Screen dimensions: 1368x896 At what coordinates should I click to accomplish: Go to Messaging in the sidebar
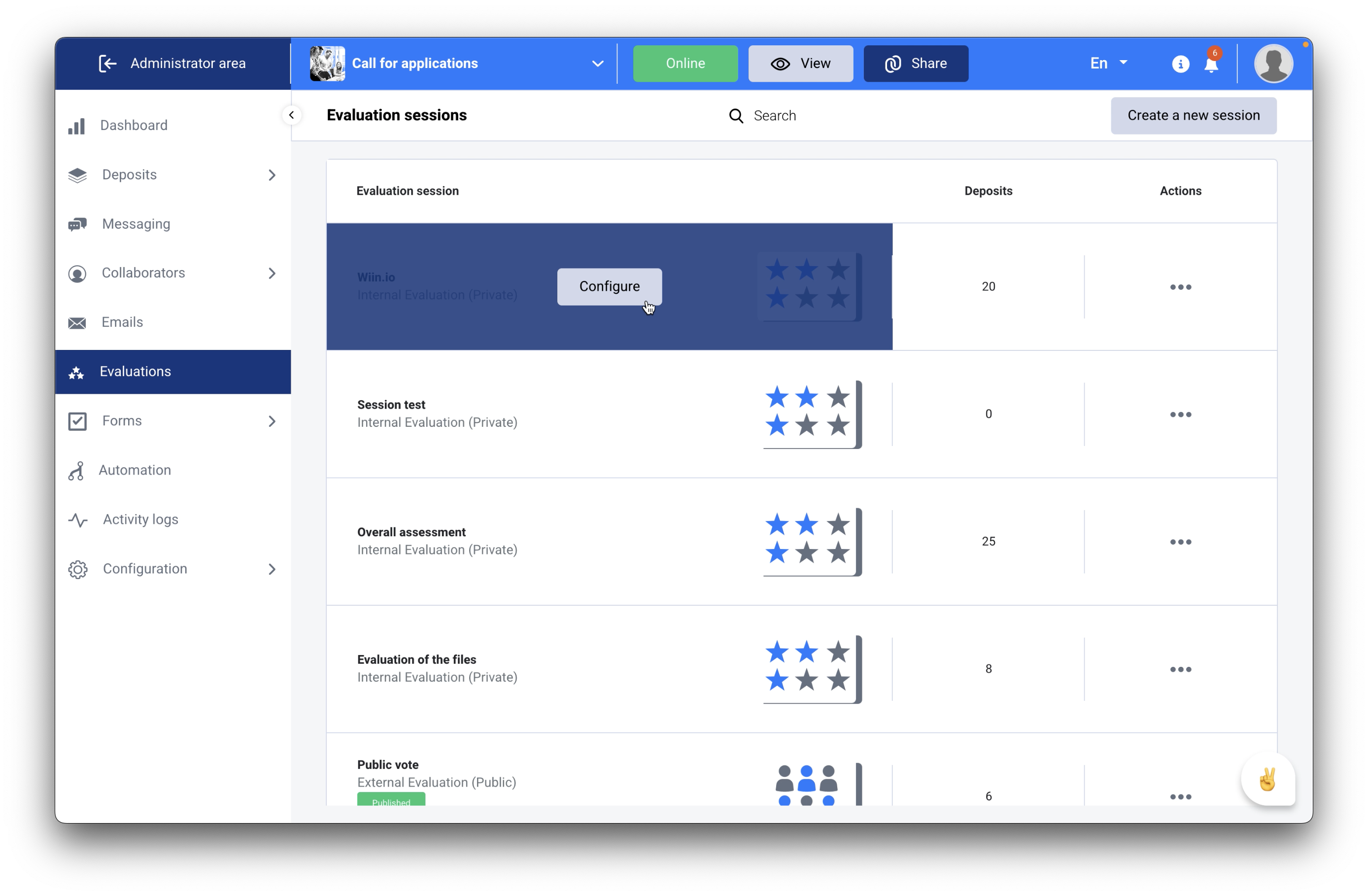tap(136, 224)
